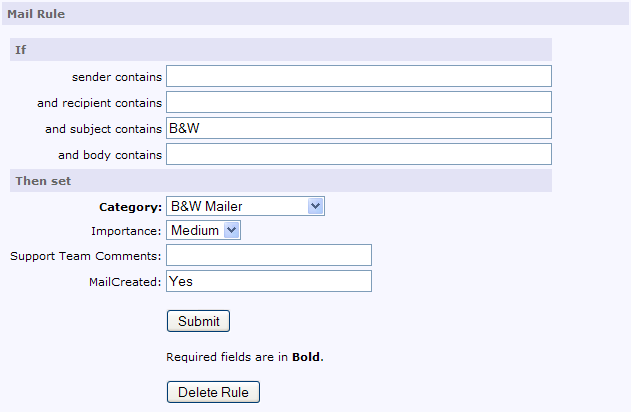Viewport: 631px width, 412px height.
Task: Select the subject contains field with B&W
Action: point(359,128)
